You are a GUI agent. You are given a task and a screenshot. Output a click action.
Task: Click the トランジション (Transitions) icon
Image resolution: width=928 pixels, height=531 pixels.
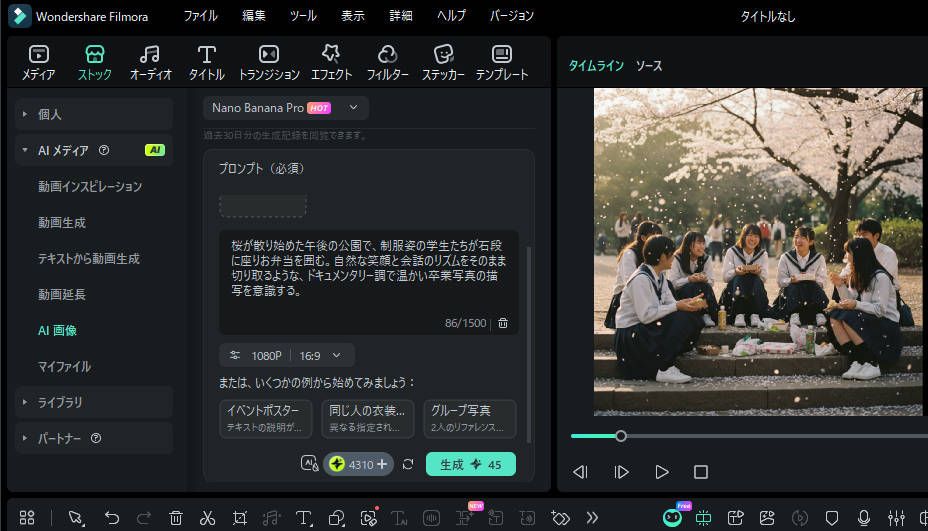pyautogui.click(x=269, y=62)
